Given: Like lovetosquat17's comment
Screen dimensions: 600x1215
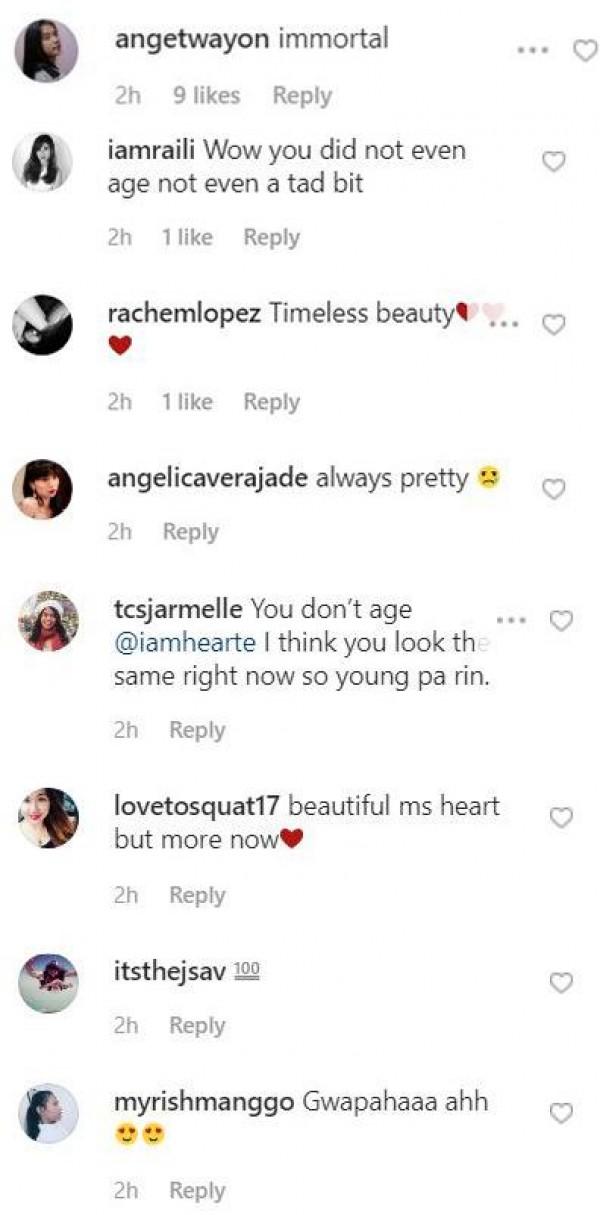Looking at the screenshot, I should [562, 818].
